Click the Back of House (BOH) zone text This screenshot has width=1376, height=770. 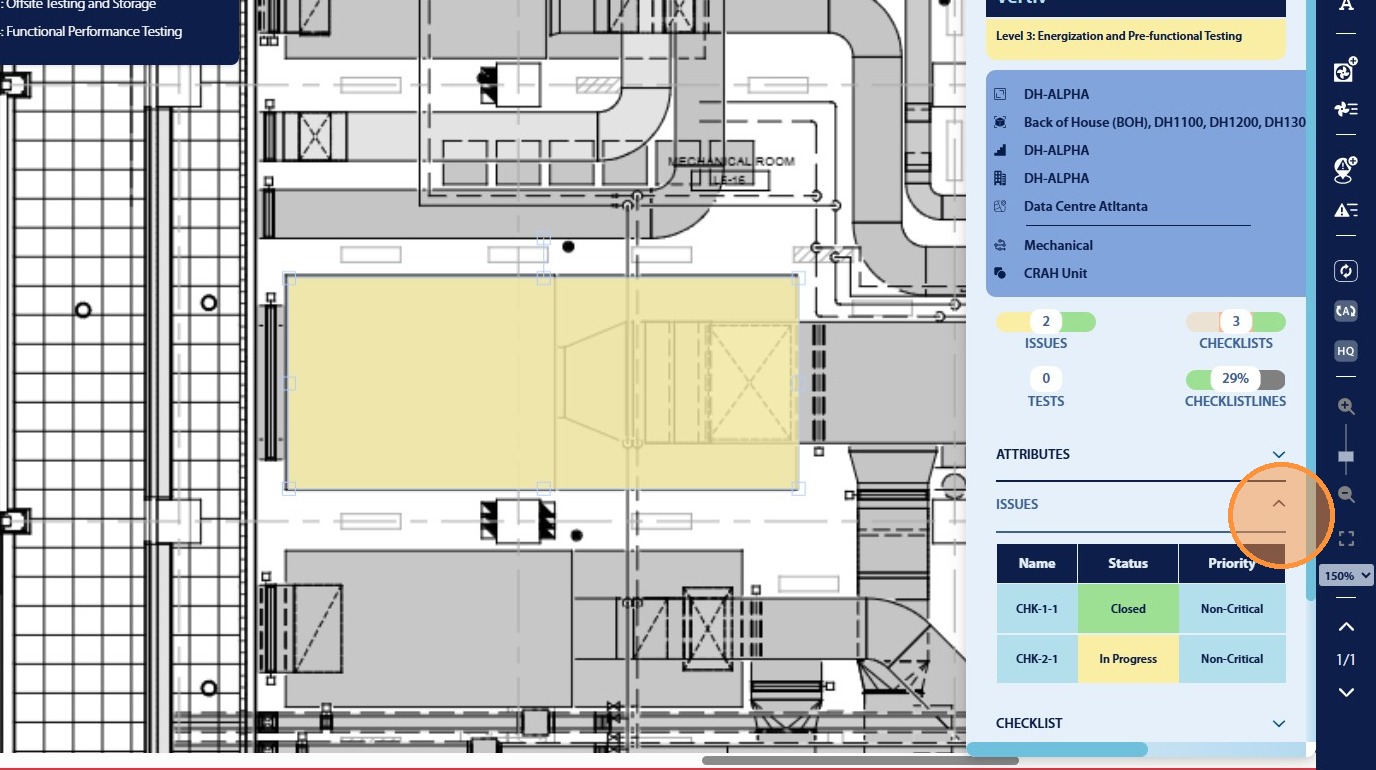pyautogui.click(x=1164, y=122)
